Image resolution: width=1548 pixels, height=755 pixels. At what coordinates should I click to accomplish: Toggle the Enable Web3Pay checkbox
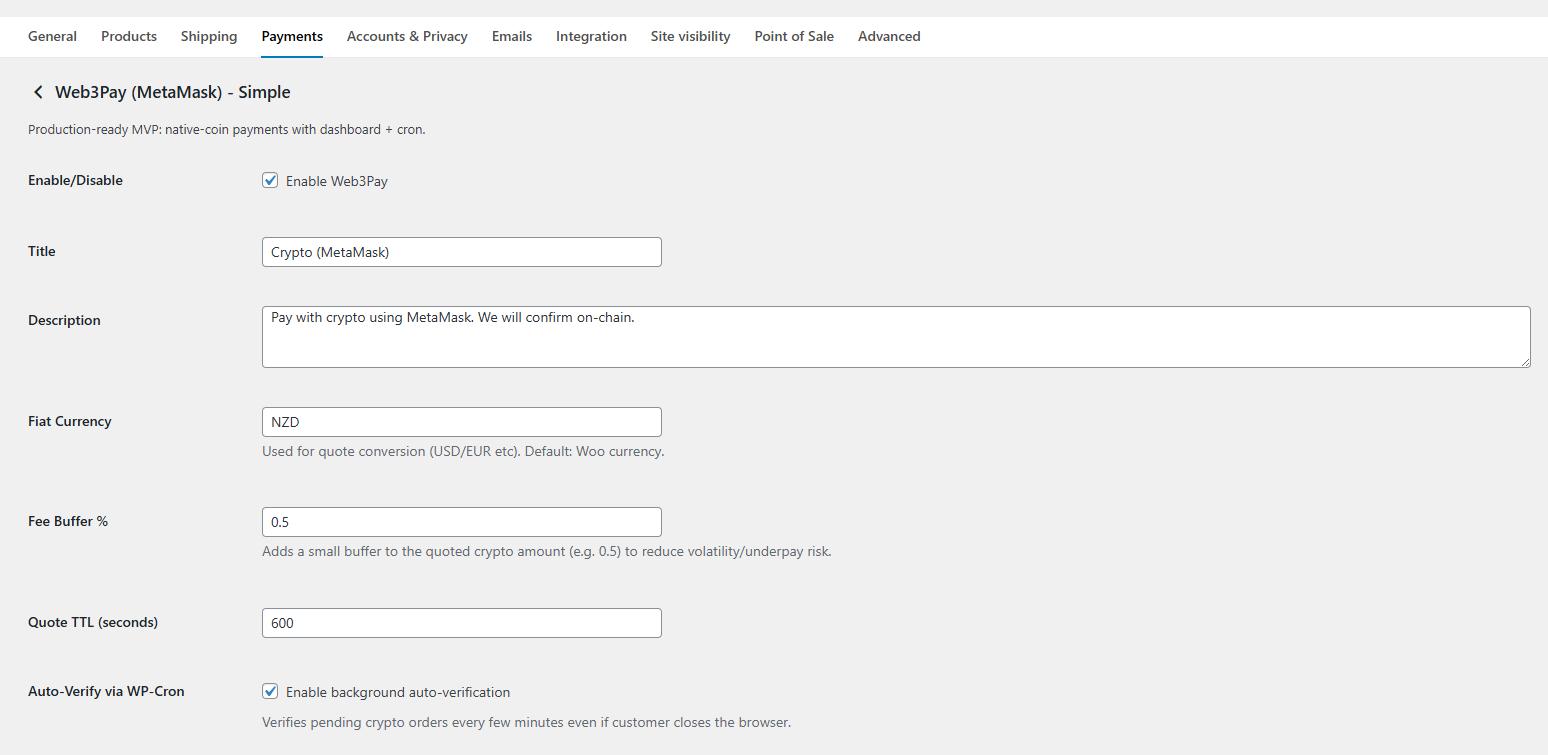(270, 181)
